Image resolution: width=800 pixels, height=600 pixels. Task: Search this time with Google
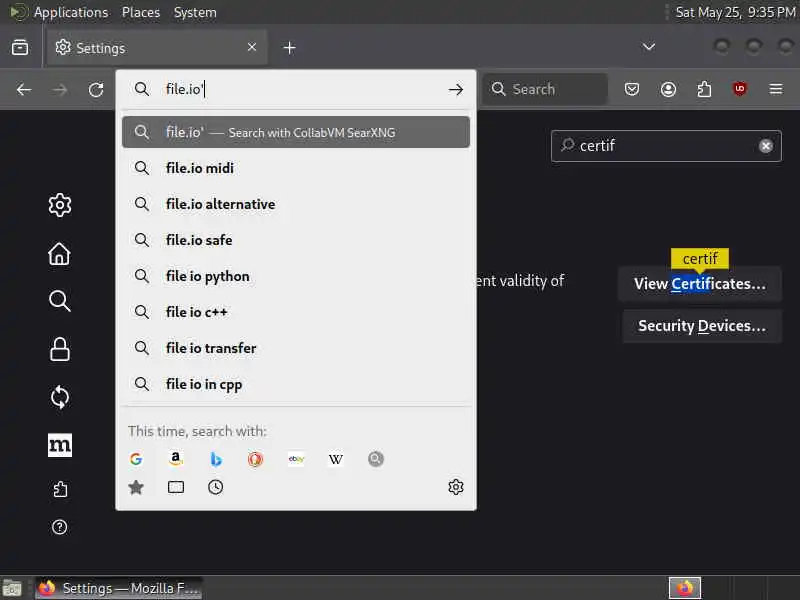click(136, 459)
